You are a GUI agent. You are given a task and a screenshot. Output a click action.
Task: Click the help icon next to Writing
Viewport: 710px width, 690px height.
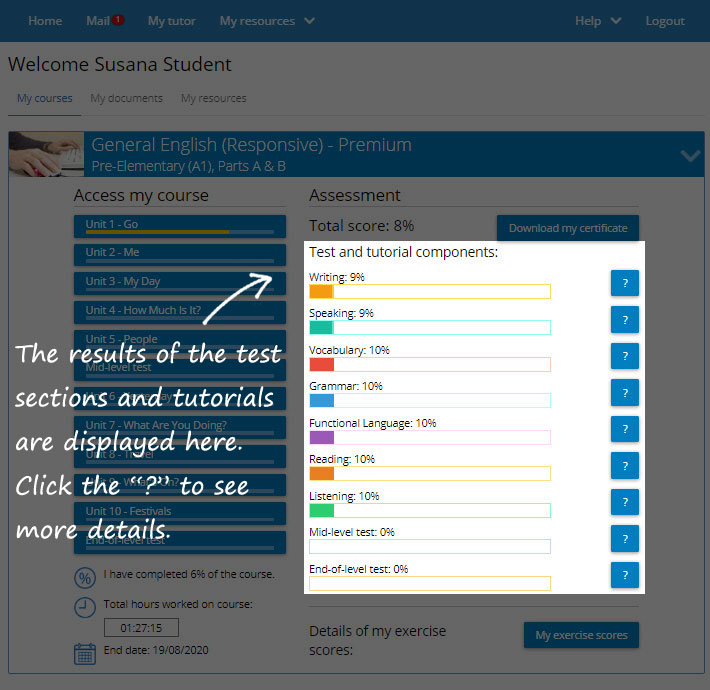tap(624, 283)
